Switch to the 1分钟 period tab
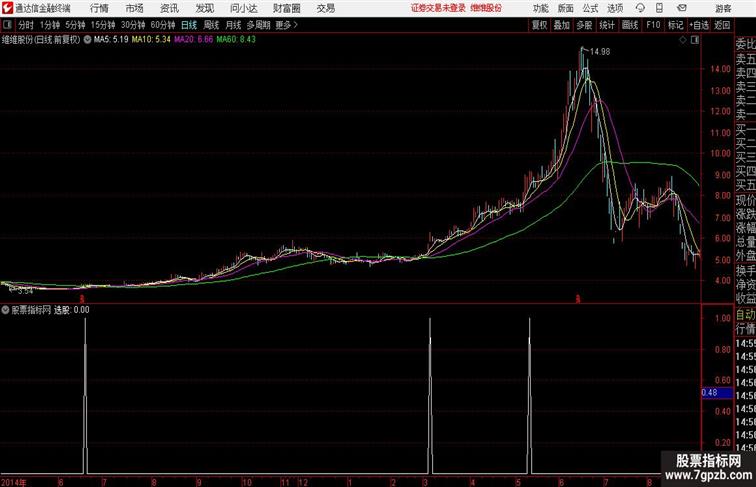Screen dimensions: 756x487 click(50, 25)
